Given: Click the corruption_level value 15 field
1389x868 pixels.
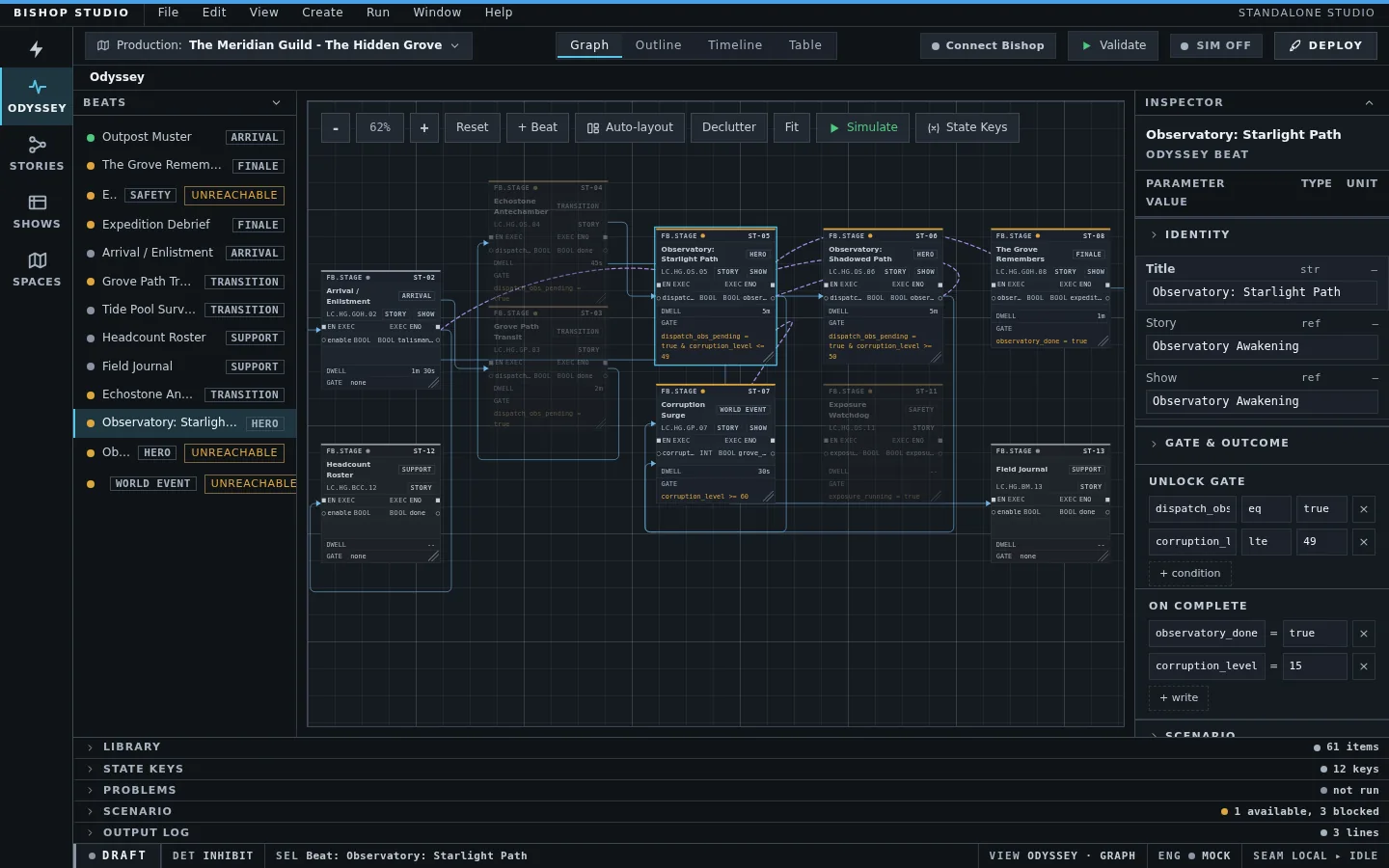Looking at the screenshot, I should pos(1315,666).
